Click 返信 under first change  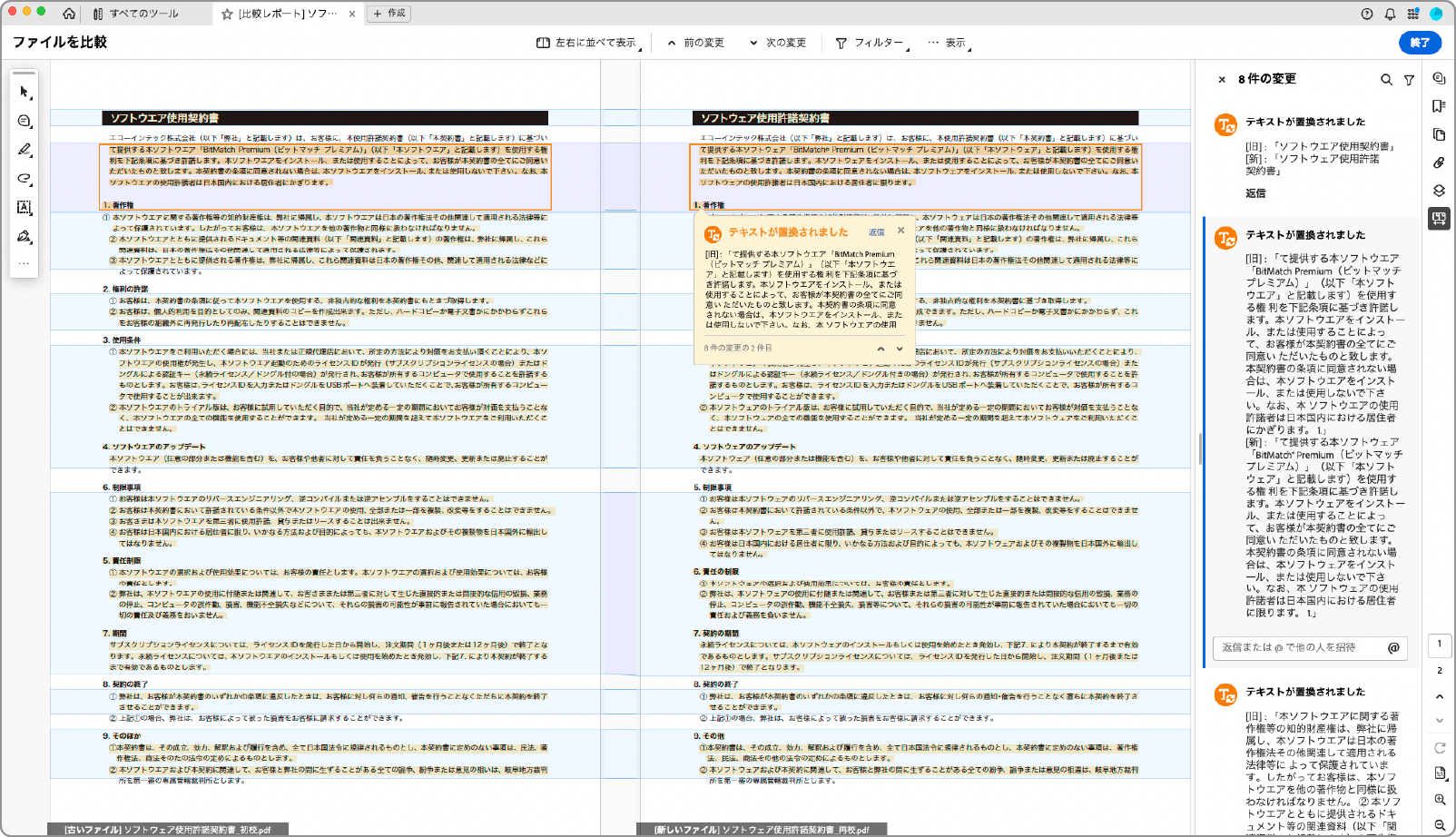1255,193
